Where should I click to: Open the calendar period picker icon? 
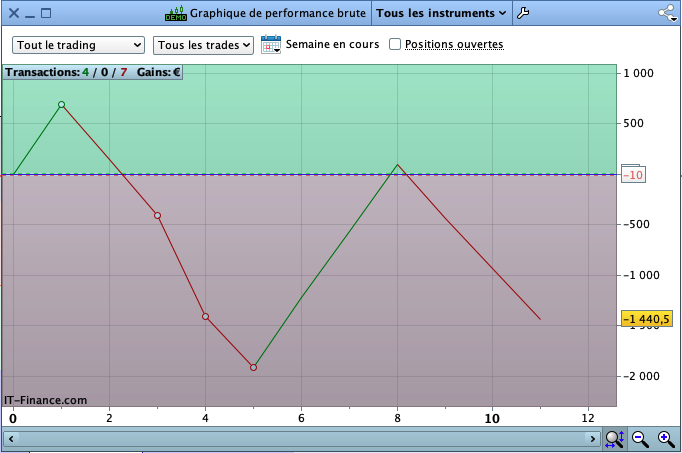[271, 44]
